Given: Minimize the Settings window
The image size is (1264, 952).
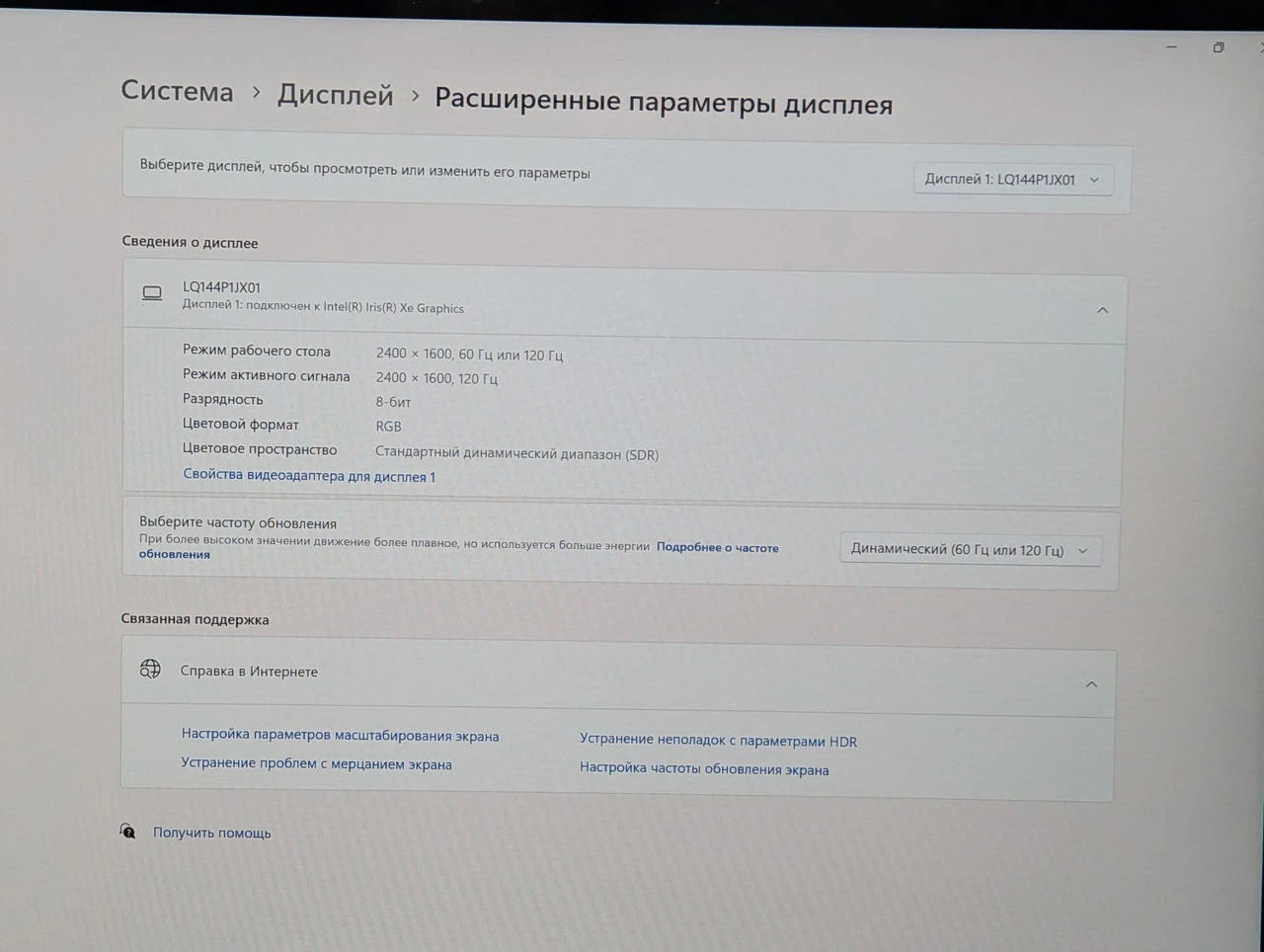Looking at the screenshot, I should point(1171,46).
